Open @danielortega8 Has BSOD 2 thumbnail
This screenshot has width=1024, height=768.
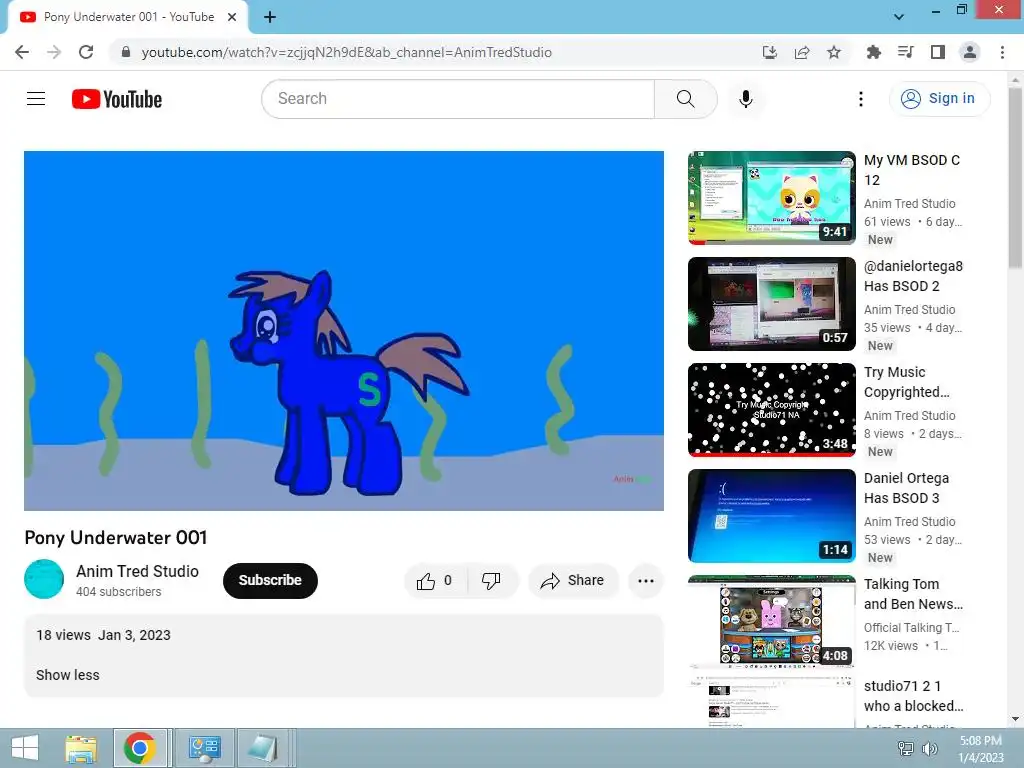tap(771, 304)
